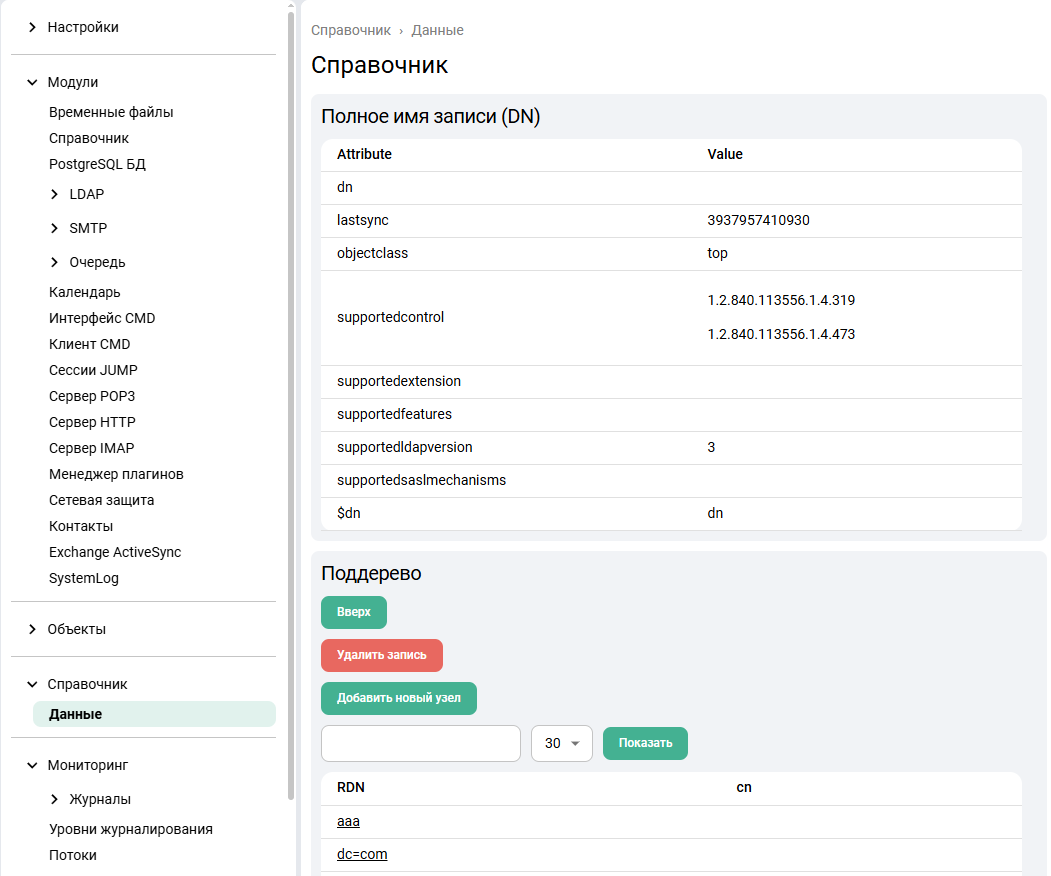Expand the Очередь submenu arrow

coord(54,262)
